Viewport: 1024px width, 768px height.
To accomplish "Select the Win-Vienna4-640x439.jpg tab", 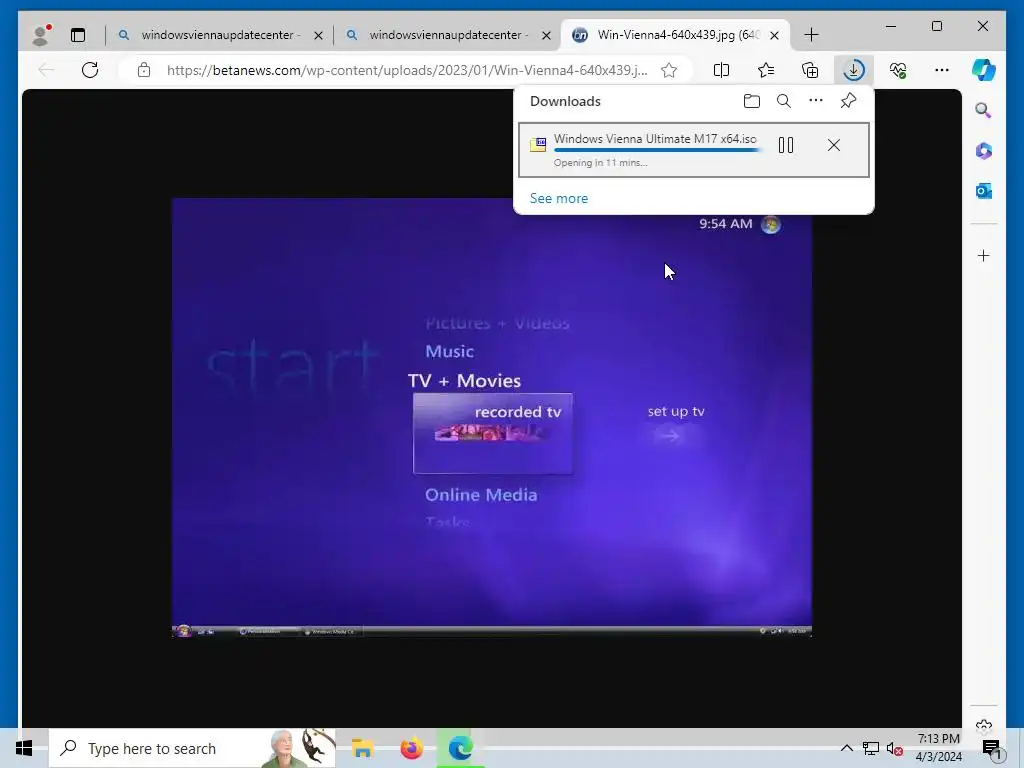I will point(677,35).
